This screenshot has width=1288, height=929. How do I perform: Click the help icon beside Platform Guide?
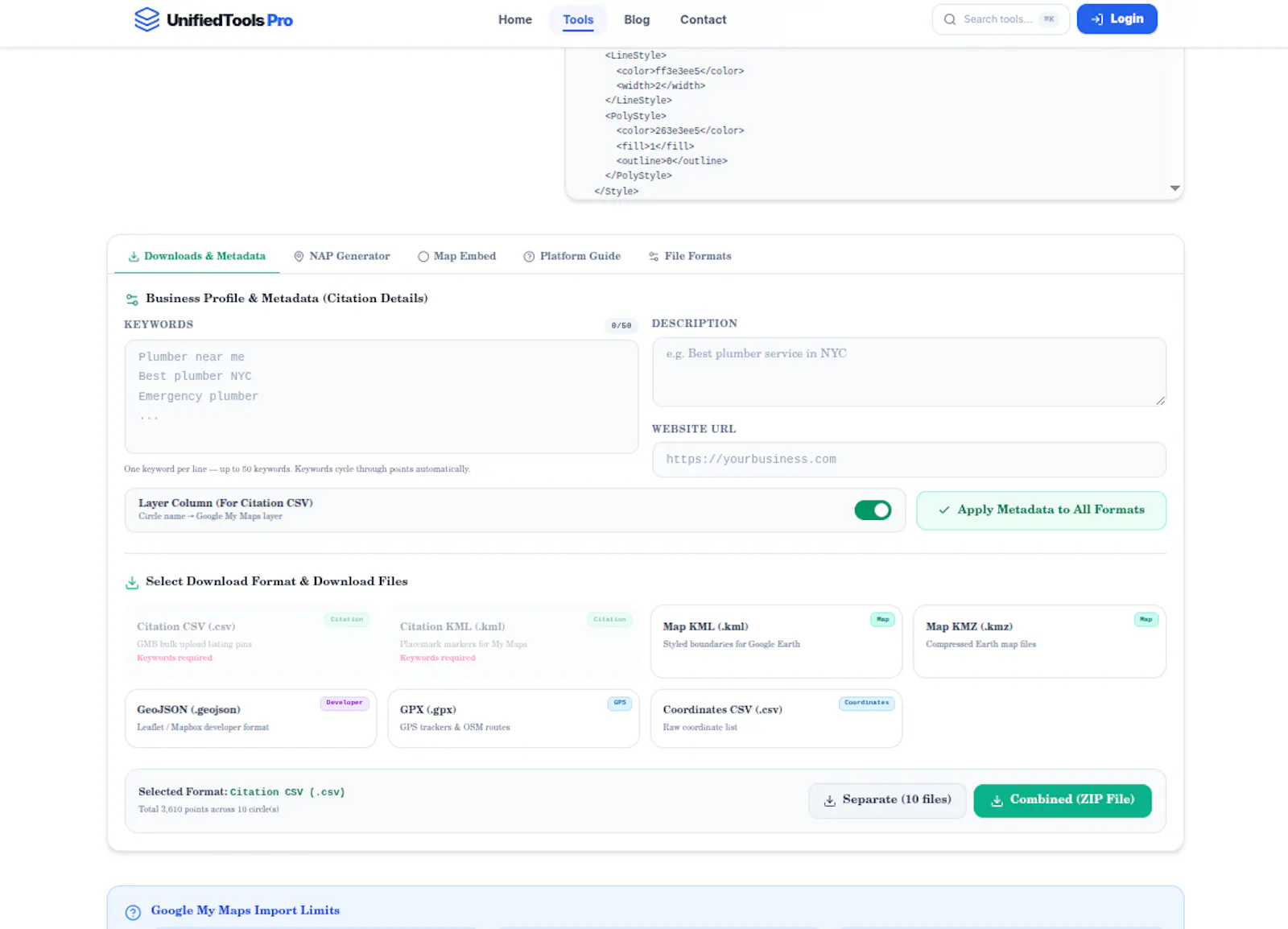click(x=529, y=257)
